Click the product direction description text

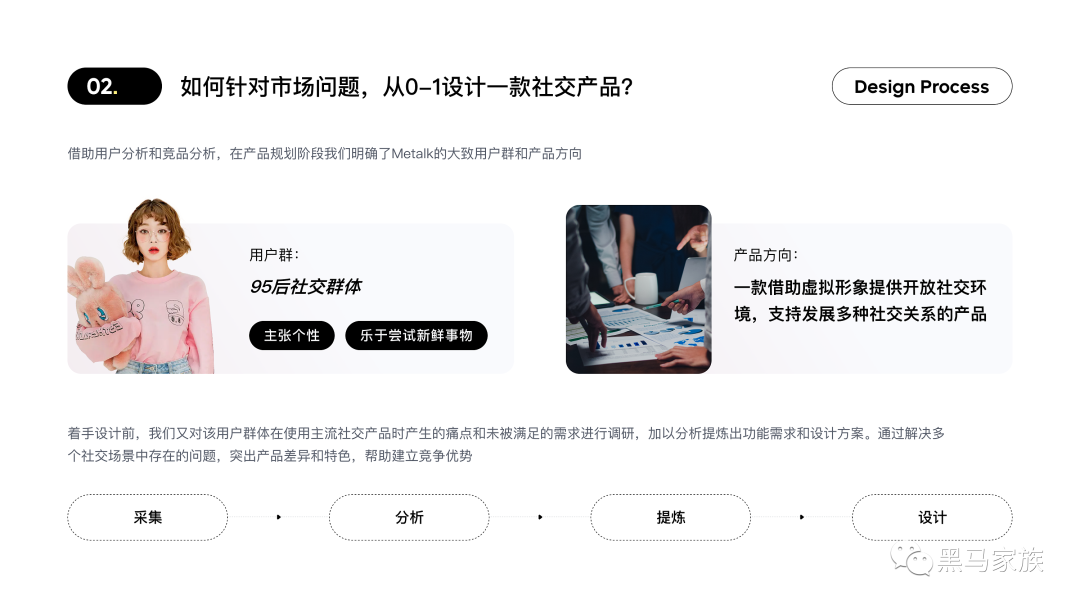860,300
